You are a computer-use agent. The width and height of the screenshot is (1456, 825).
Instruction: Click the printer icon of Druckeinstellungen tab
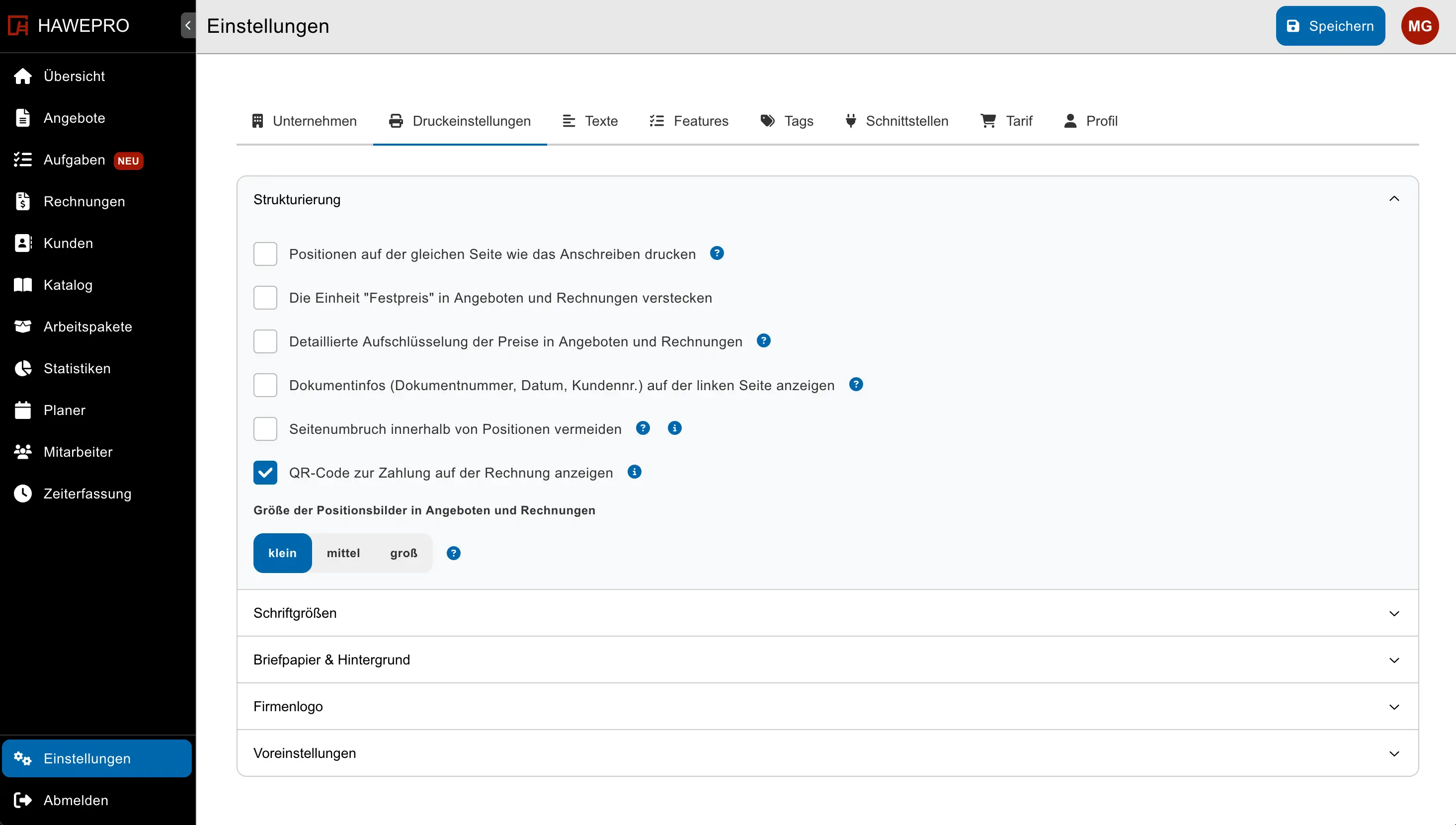click(396, 121)
